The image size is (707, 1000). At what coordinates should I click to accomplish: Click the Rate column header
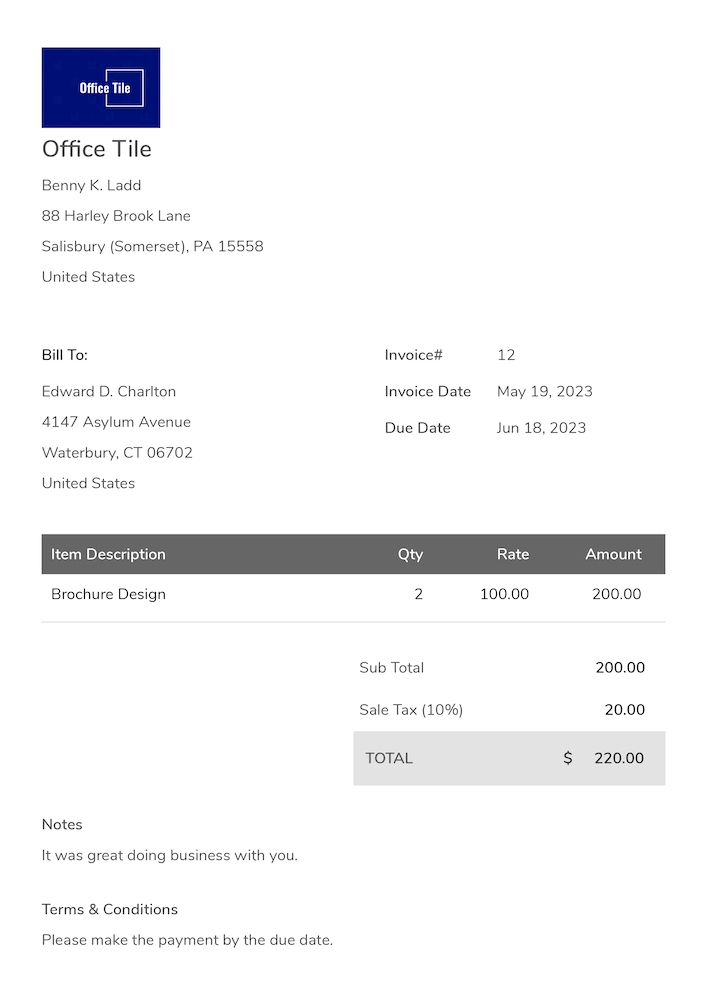click(513, 554)
